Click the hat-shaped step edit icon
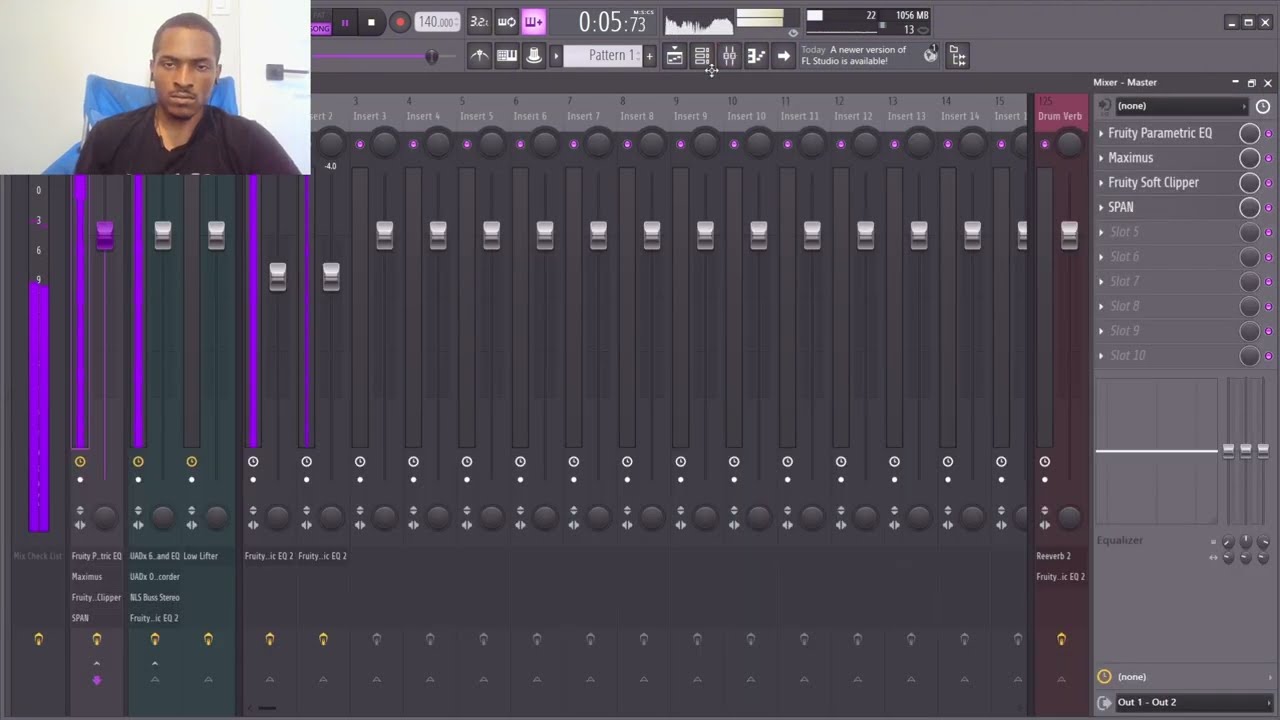Screen dimensions: 1280x720 pos(534,56)
